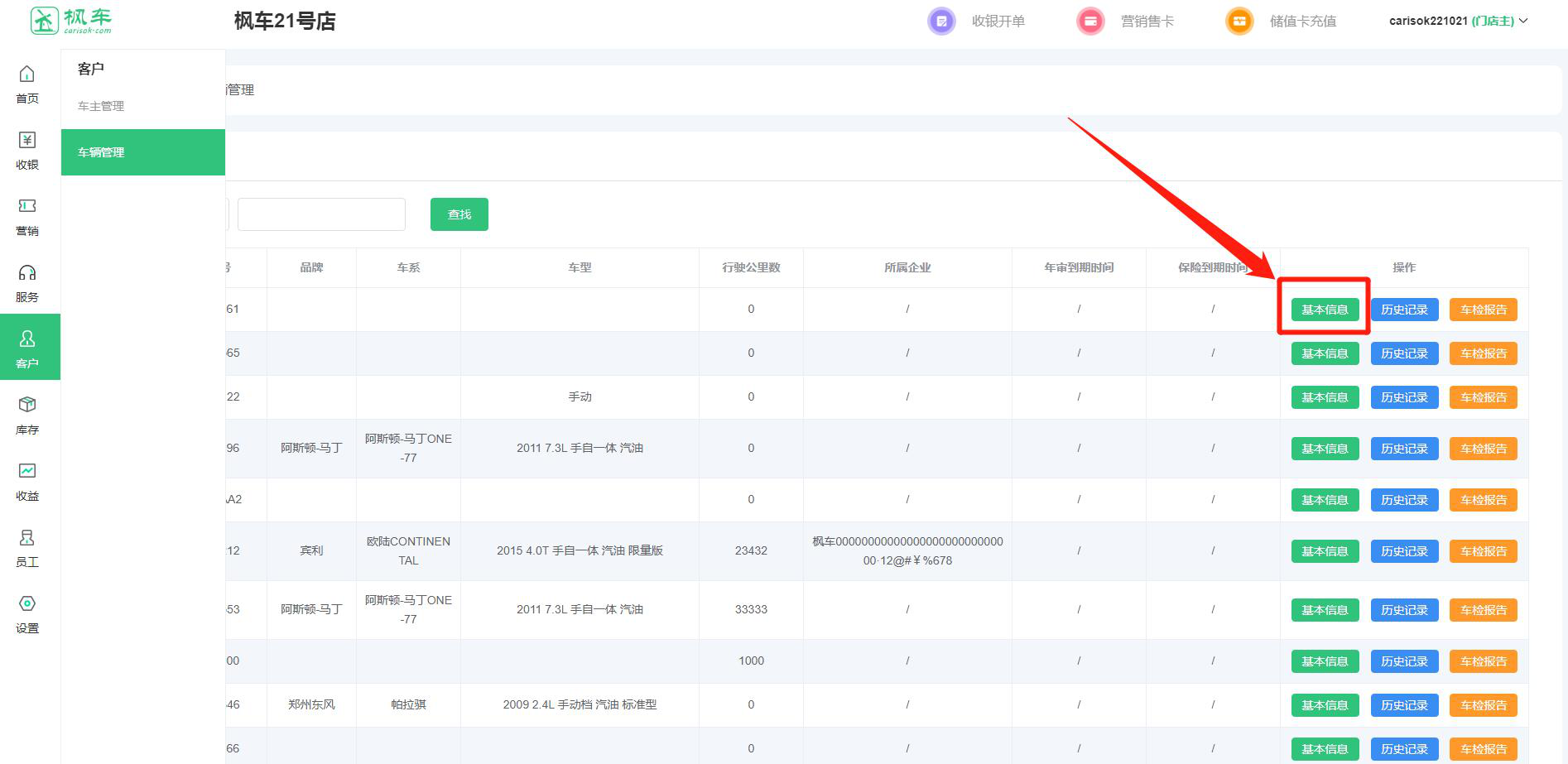
Task: Click the red 营销售卡 card icon
Action: tap(1090, 22)
